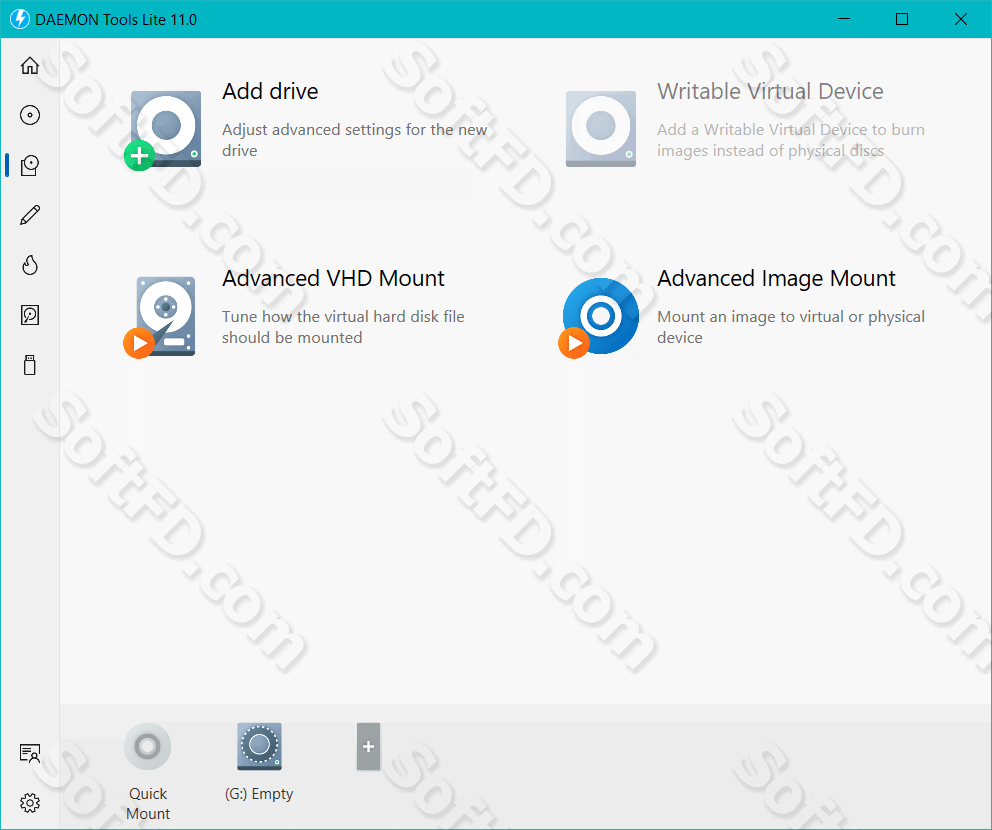Click text "Add a Writable Virtual Device to burn"
992x830 pixels.
click(x=791, y=129)
